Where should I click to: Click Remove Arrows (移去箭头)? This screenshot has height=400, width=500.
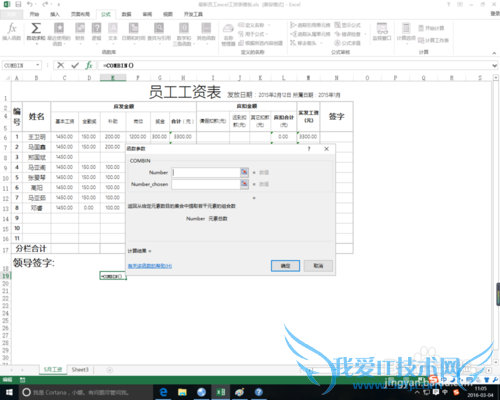(x=303, y=43)
